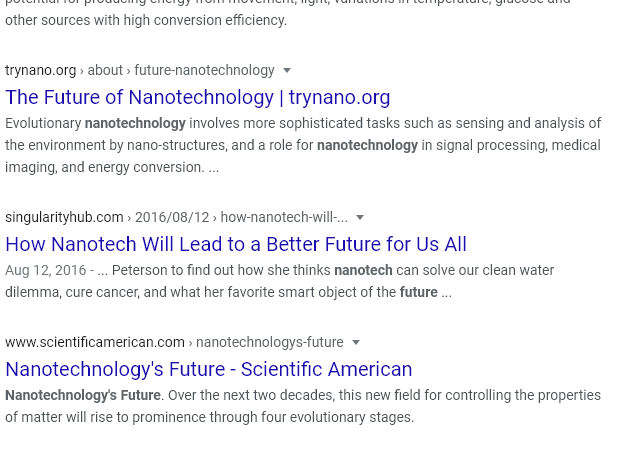Expand the arrow next to singularityhub.com breadcrumb

(360, 217)
